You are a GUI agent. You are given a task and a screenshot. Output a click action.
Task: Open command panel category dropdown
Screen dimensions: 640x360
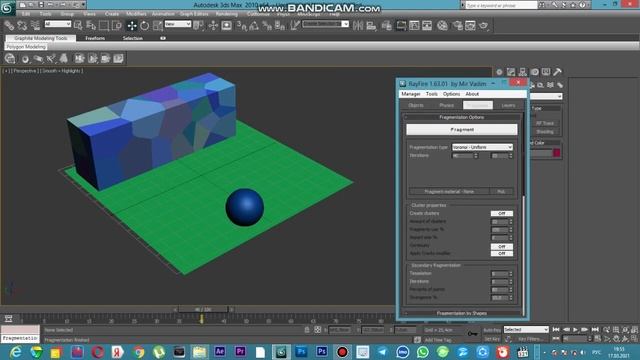pos(546,96)
